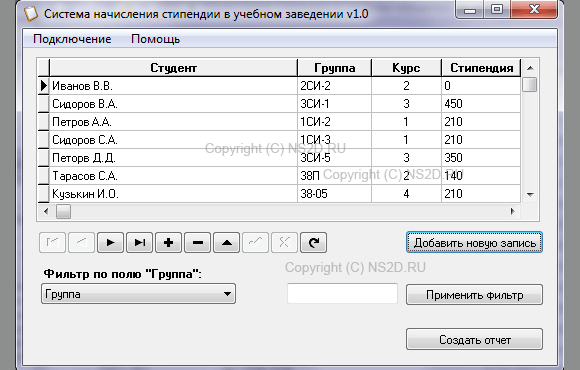Focus the filter value text field
The width and height of the screenshot is (580, 370).
click(343, 294)
